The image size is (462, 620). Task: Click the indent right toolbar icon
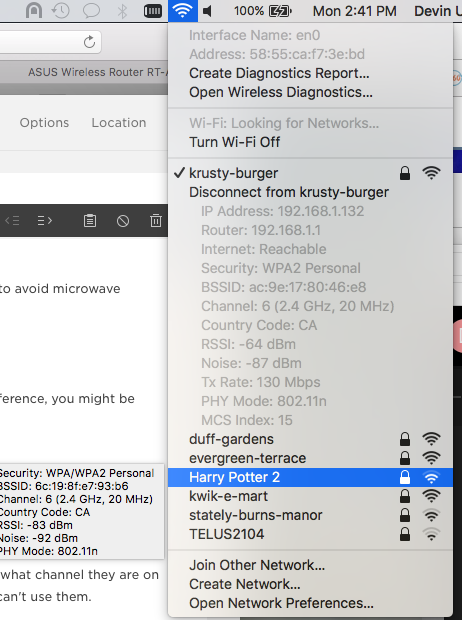(x=45, y=221)
